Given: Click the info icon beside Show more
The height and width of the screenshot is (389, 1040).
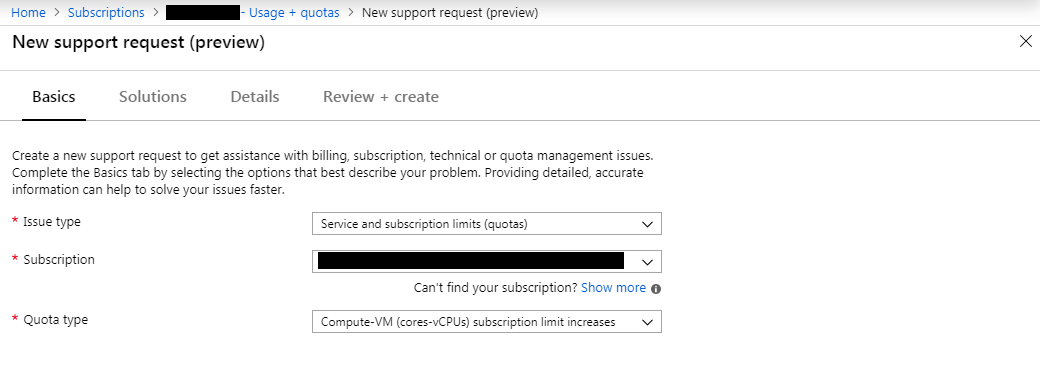Looking at the screenshot, I should (656, 289).
